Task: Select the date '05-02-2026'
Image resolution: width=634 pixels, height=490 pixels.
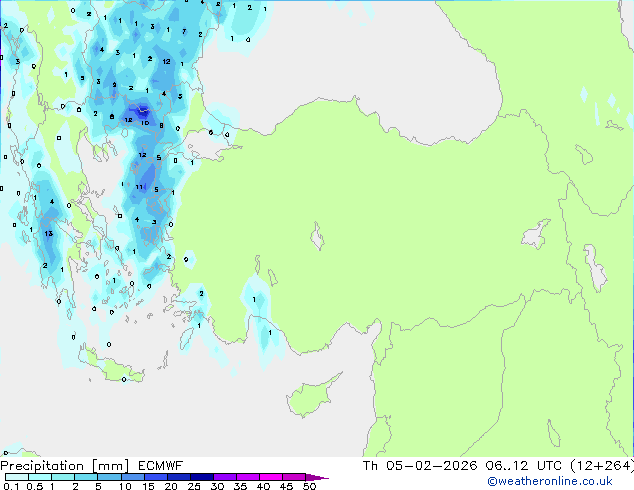Action: (431, 466)
